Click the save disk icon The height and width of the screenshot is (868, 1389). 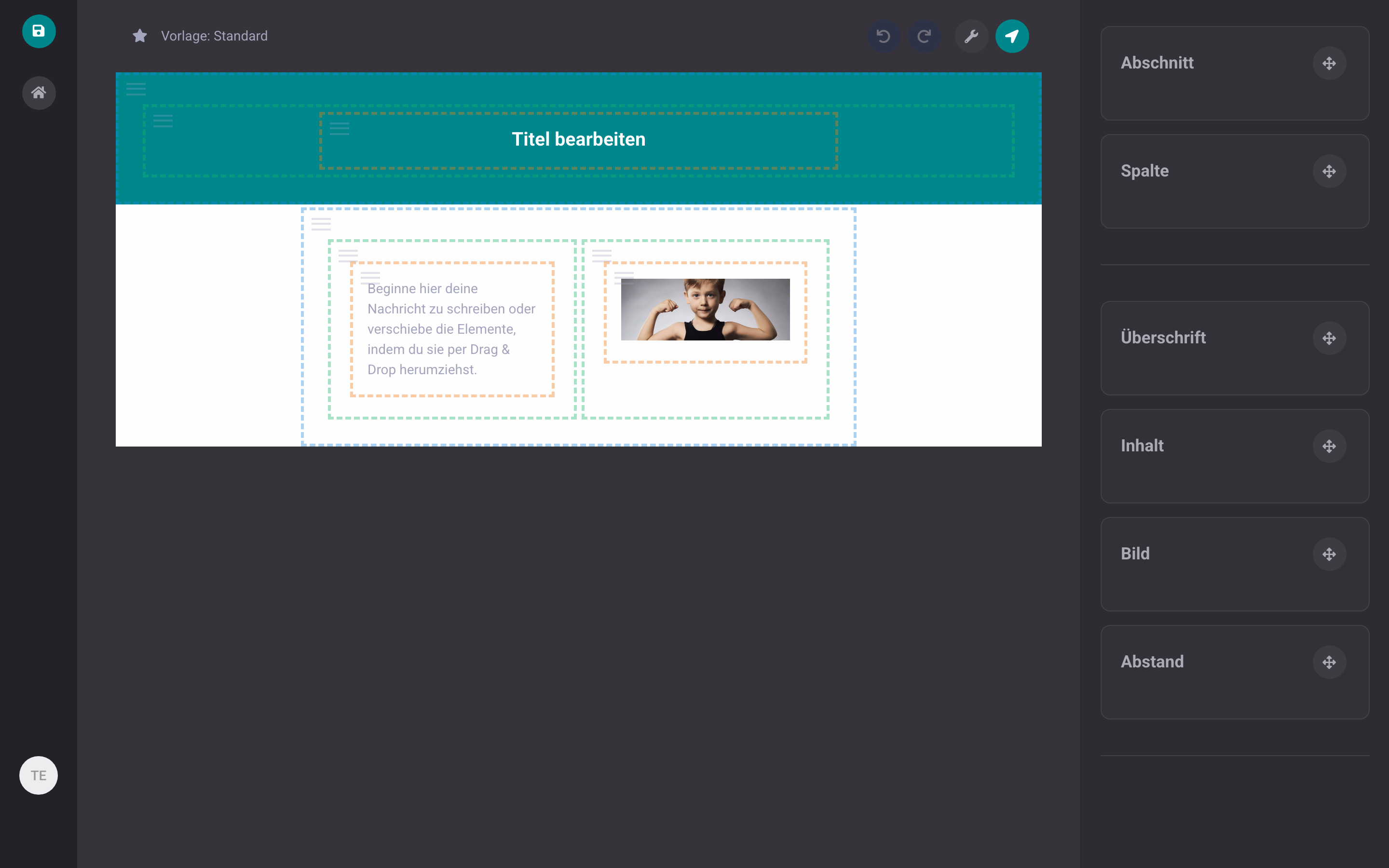(x=39, y=31)
